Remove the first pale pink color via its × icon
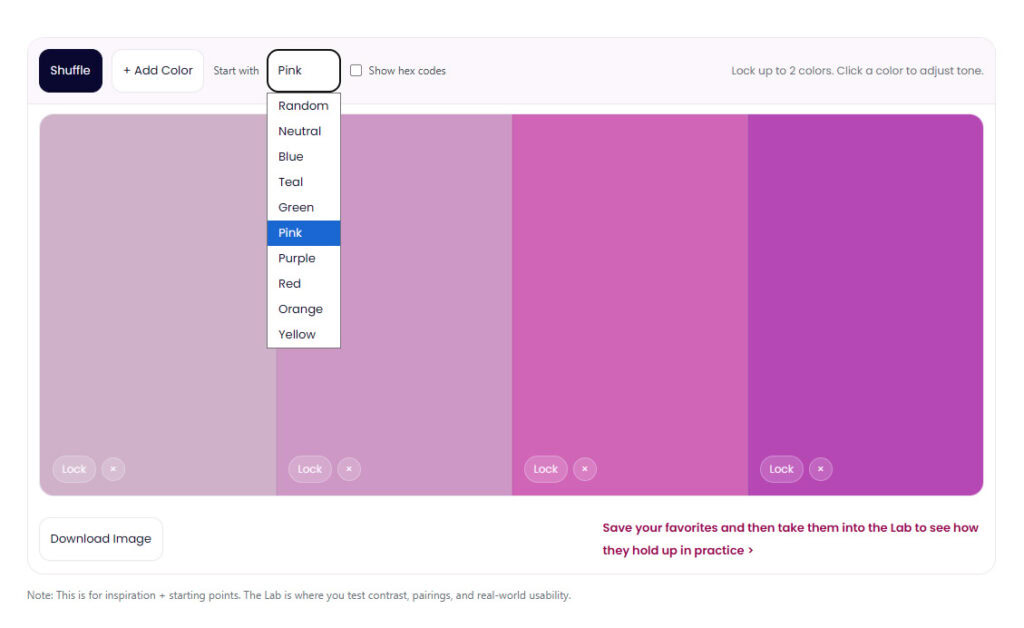Screen dimensions: 1024x628 (113, 469)
